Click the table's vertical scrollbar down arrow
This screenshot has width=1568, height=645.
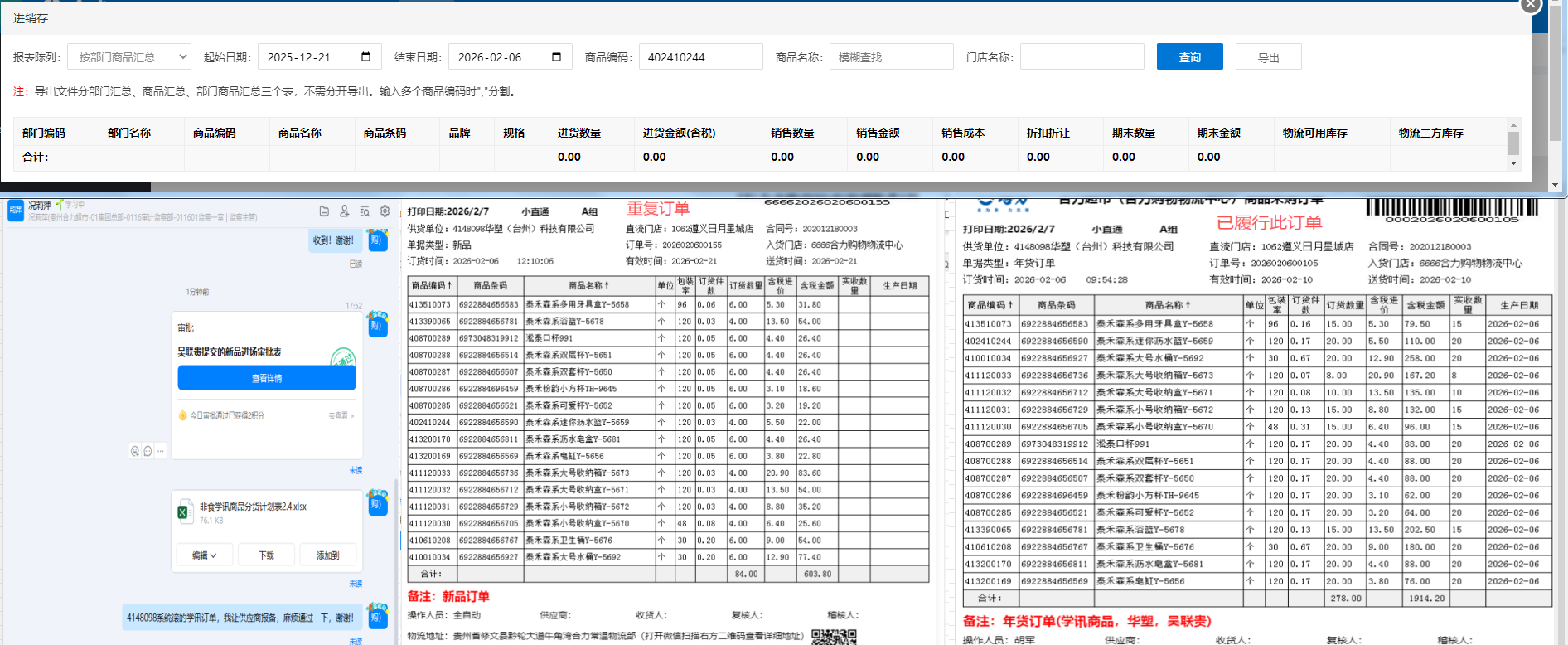tap(1513, 163)
